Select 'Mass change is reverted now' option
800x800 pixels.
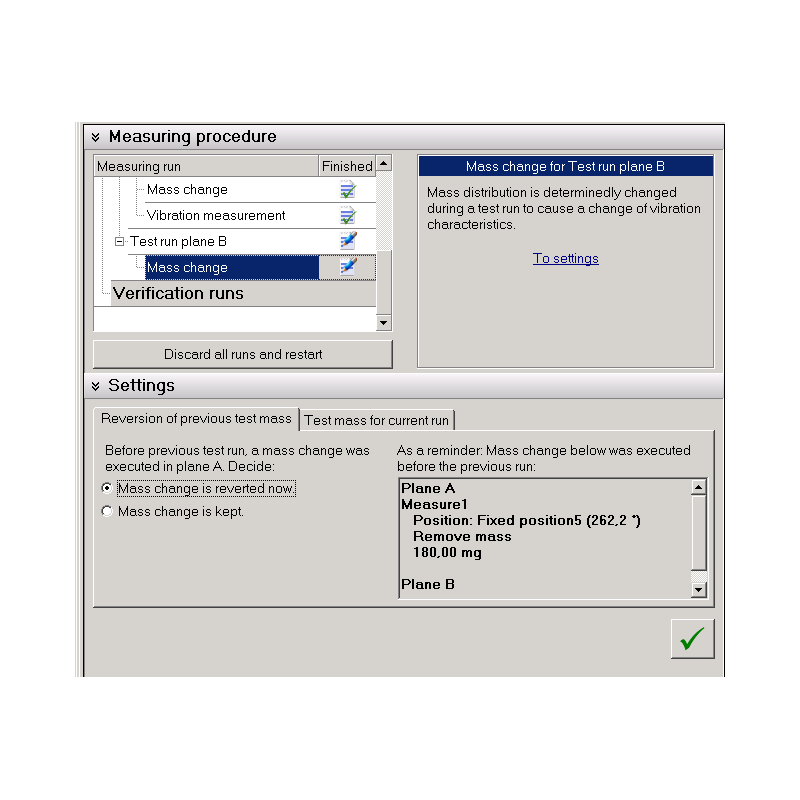click(x=107, y=489)
